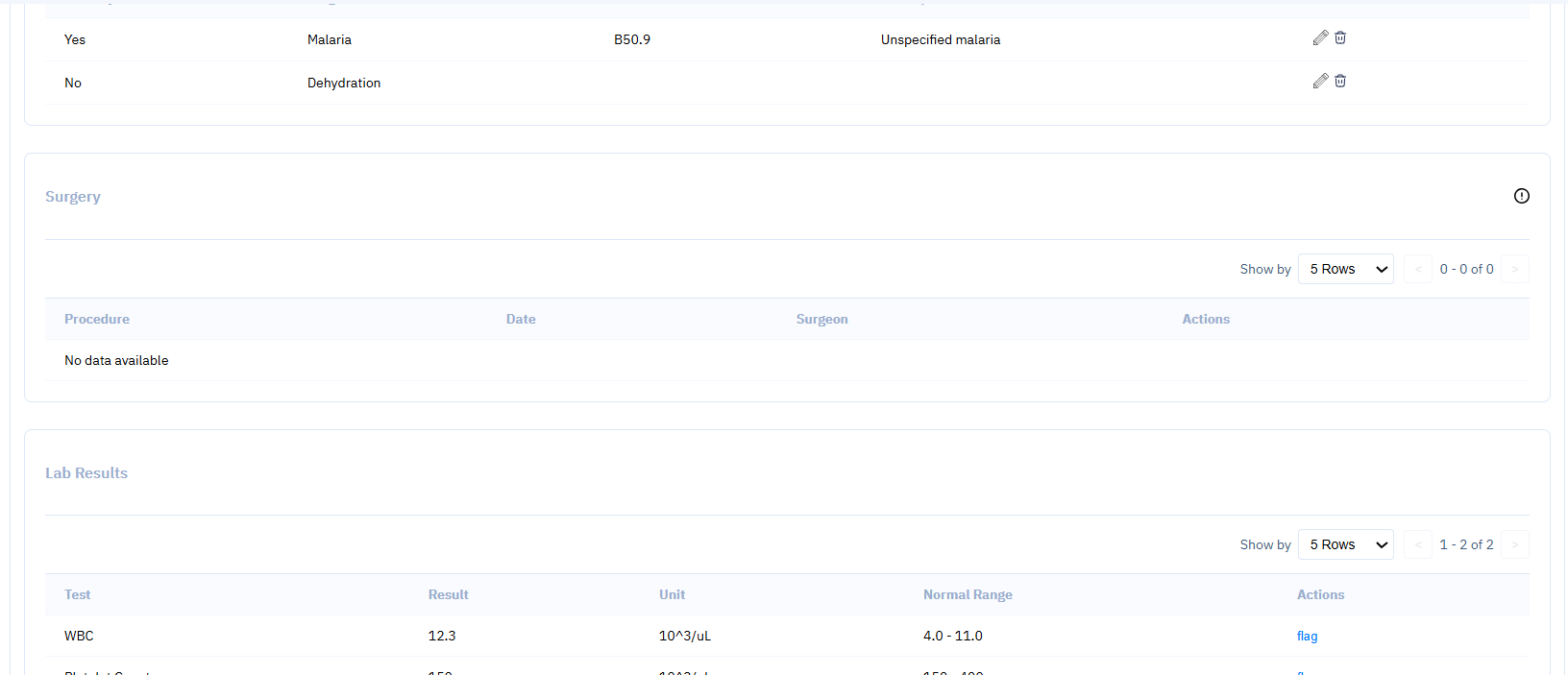Screen dimensions: 1568x675
Task: Select the Normal Range column header
Action: (968, 594)
